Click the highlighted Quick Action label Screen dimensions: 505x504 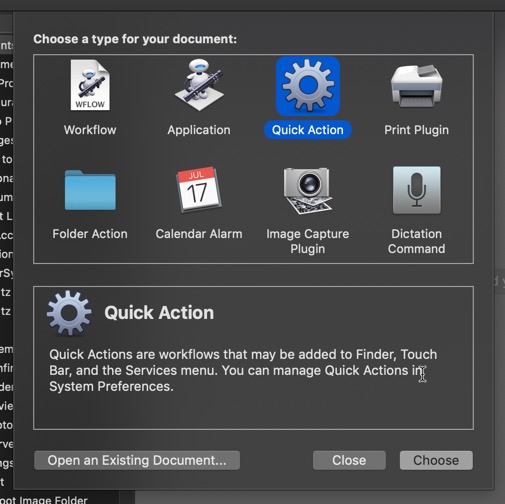(308, 130)
